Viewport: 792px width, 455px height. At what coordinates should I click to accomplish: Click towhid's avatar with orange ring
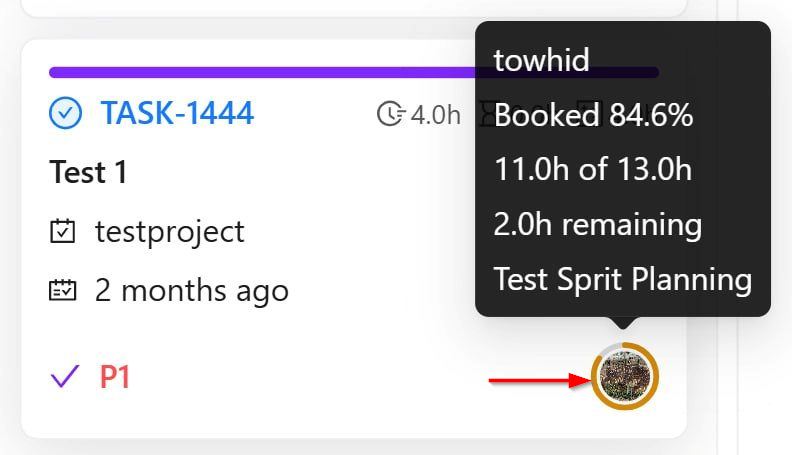click(x=625, y=378)
